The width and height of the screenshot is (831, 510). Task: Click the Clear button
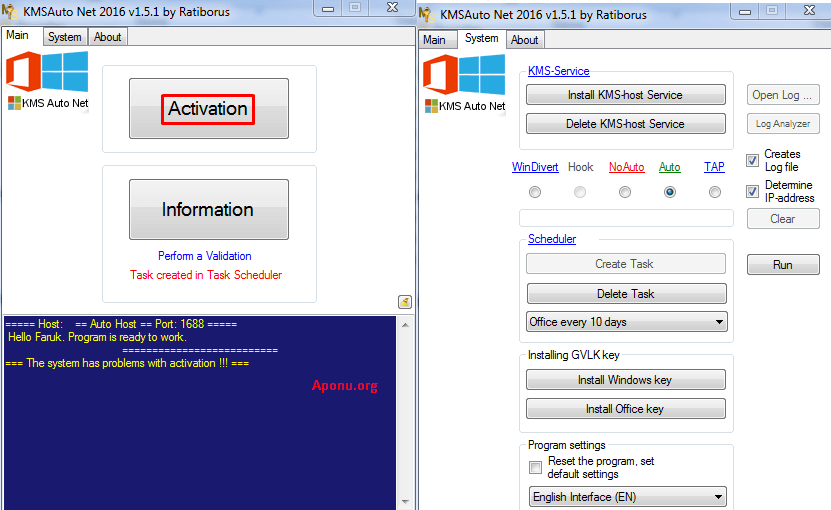point(783,219)
